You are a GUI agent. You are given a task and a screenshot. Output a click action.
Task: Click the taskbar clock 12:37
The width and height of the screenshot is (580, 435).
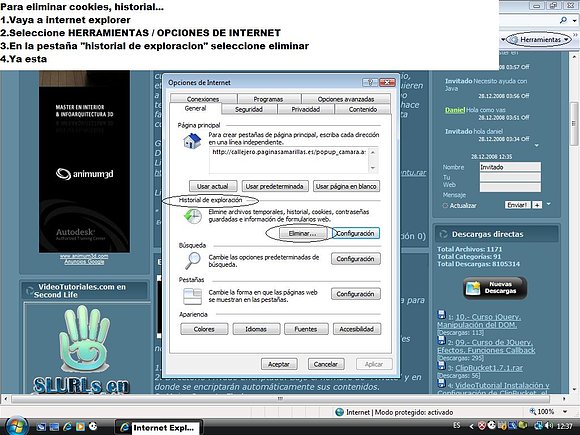click(x=564, y=426)
